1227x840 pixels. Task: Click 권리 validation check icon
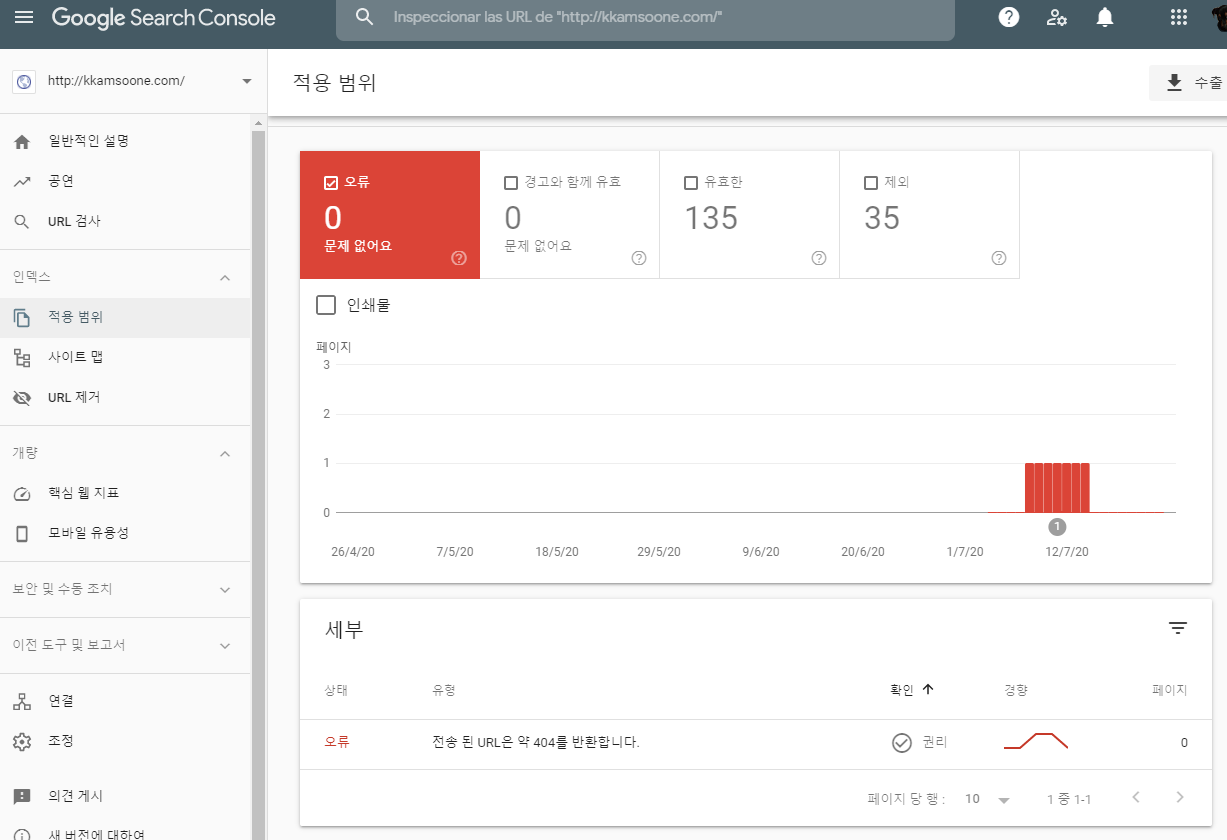tap(902, 742)
